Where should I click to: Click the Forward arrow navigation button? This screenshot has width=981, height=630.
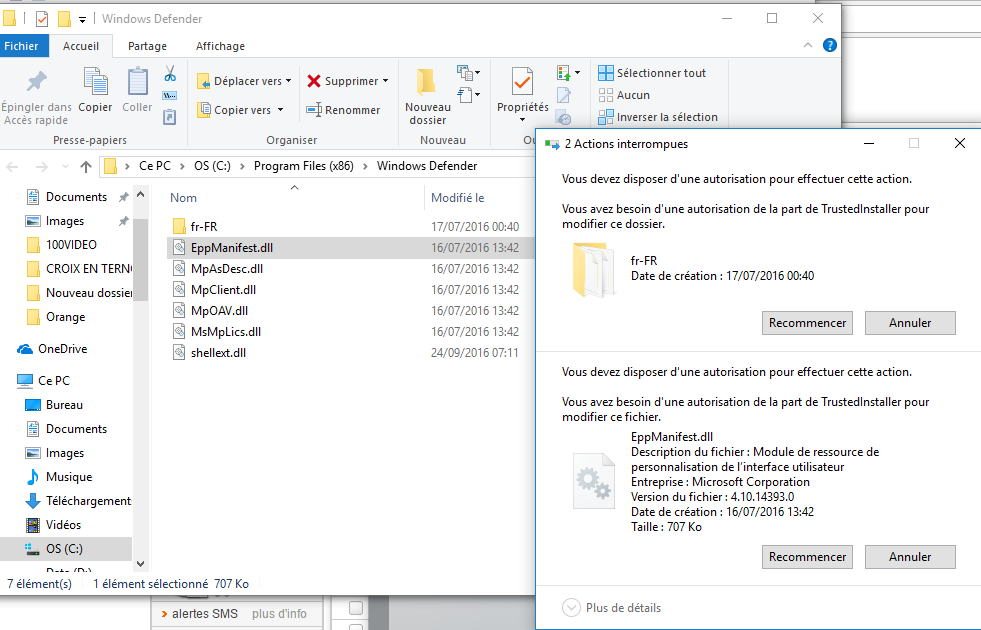(41, 166)
